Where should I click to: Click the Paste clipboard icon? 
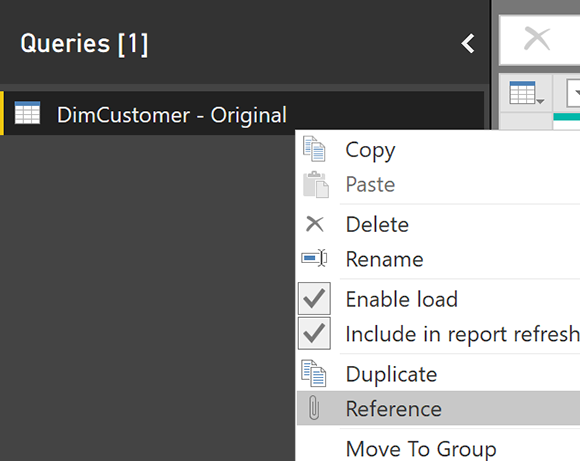tap(316, 184)
